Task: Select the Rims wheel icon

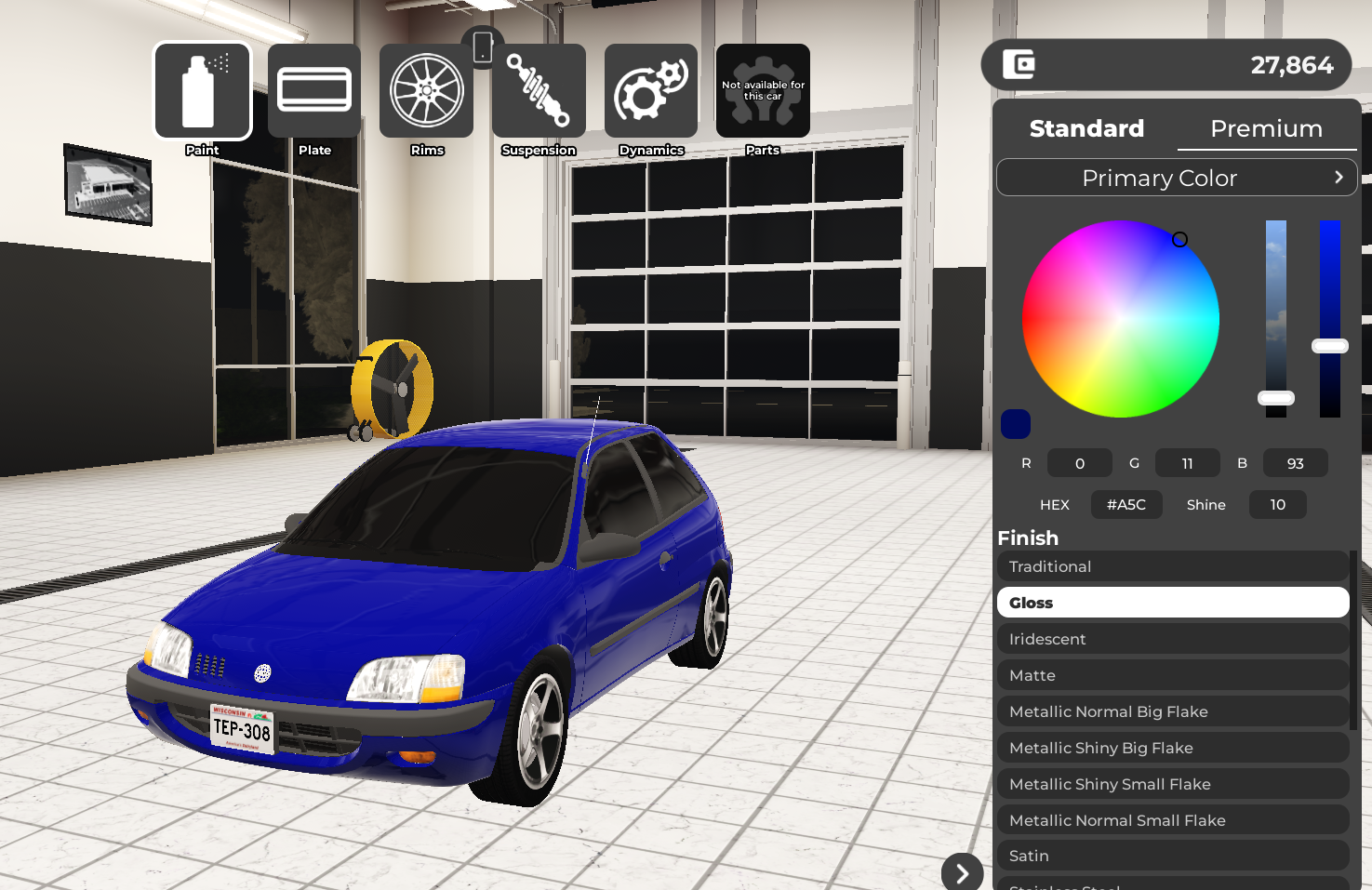Action: [426, 91]
